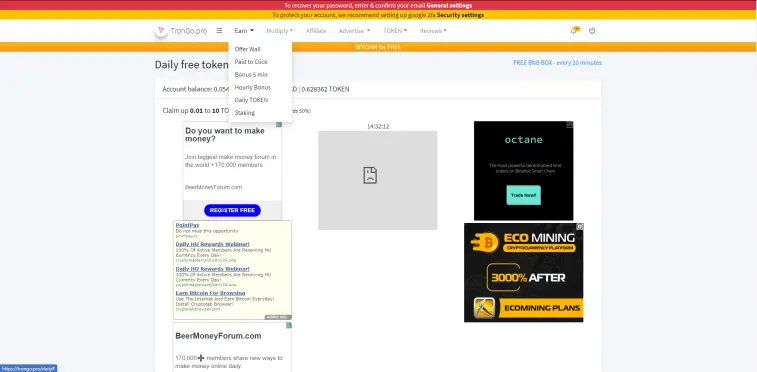Open FREE BNB BOX every 20 minutes link
Screen dimensions: 757x372
pos(557,63)
